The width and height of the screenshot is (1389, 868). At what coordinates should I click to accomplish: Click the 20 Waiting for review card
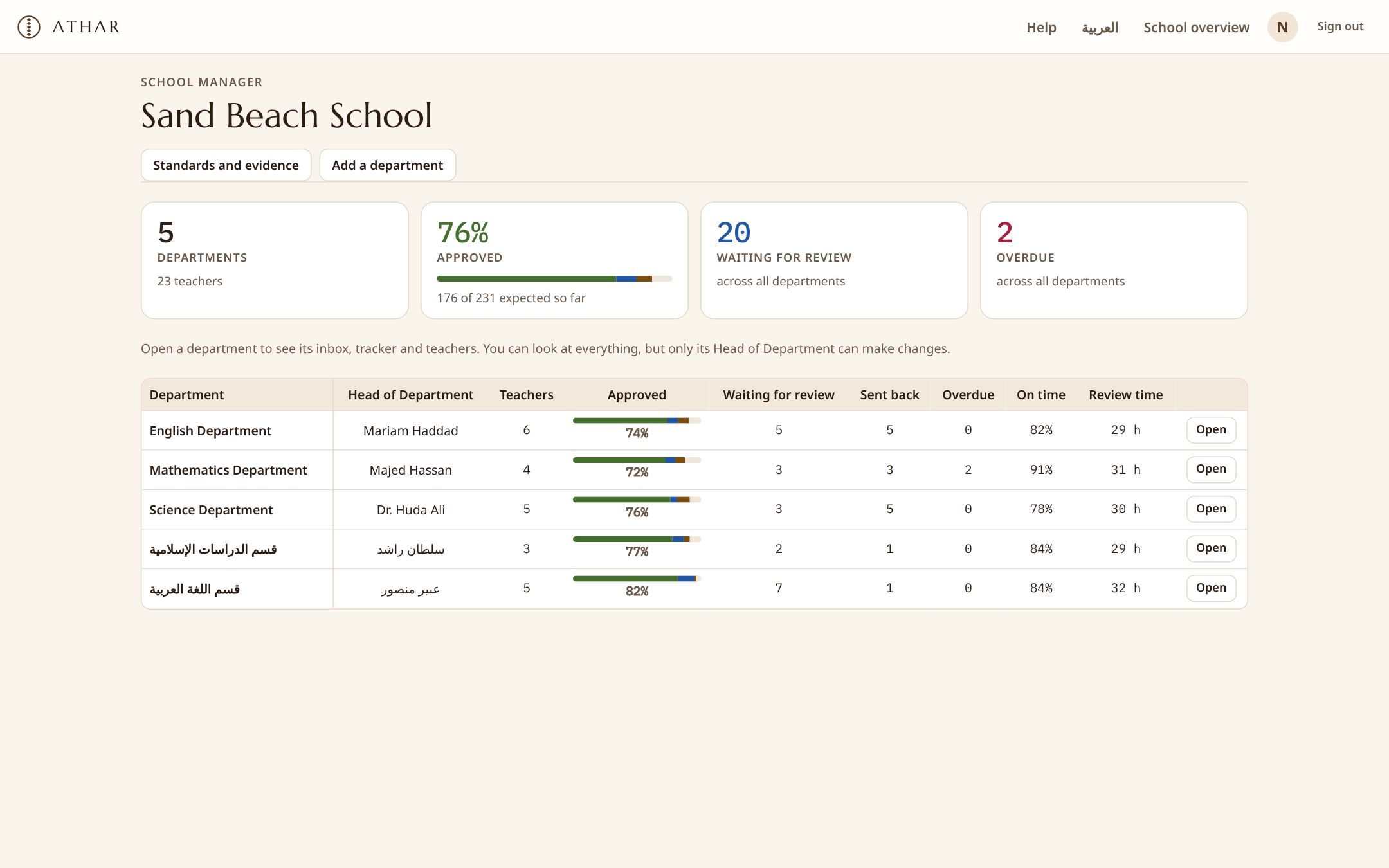834,260
